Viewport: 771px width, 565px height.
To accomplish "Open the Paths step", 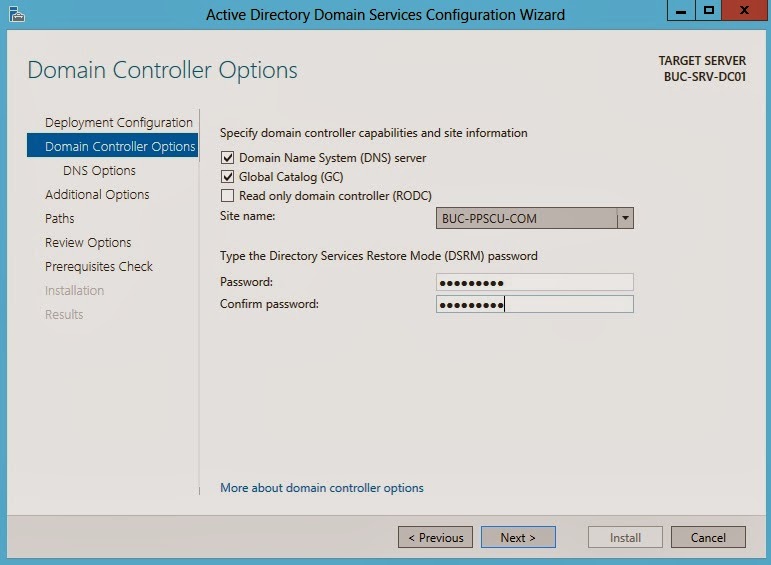I will (59, 218).
